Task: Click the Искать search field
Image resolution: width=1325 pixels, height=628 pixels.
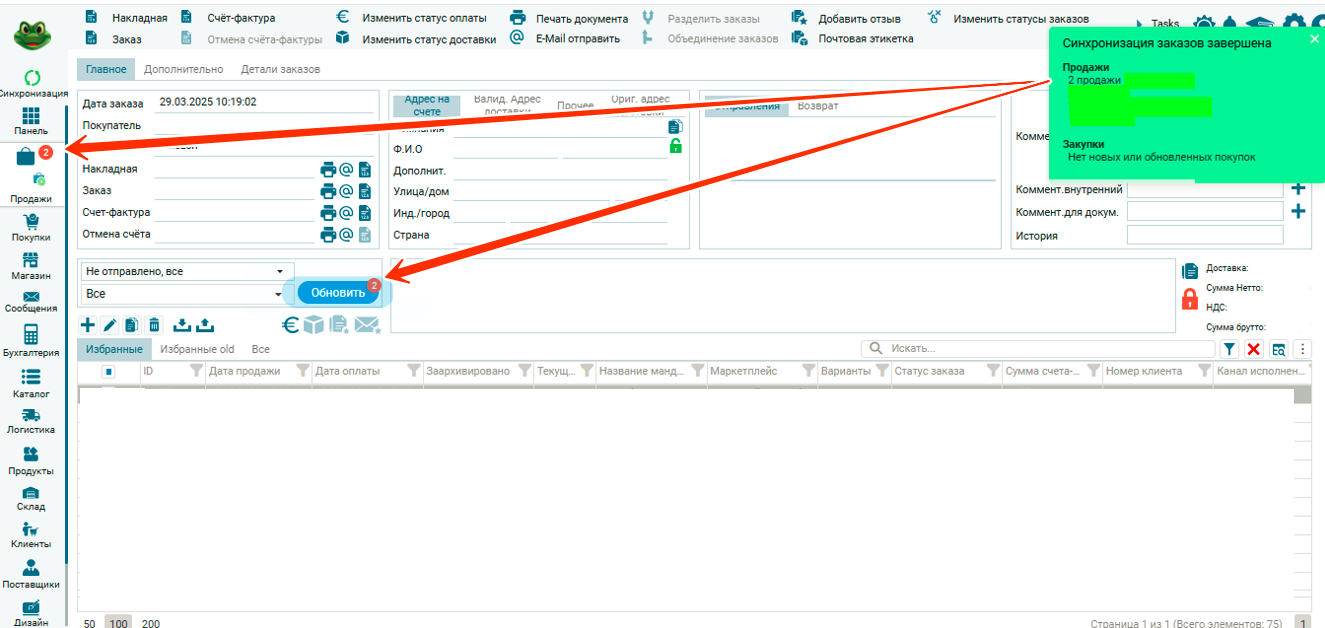Action: (1040, 348)
